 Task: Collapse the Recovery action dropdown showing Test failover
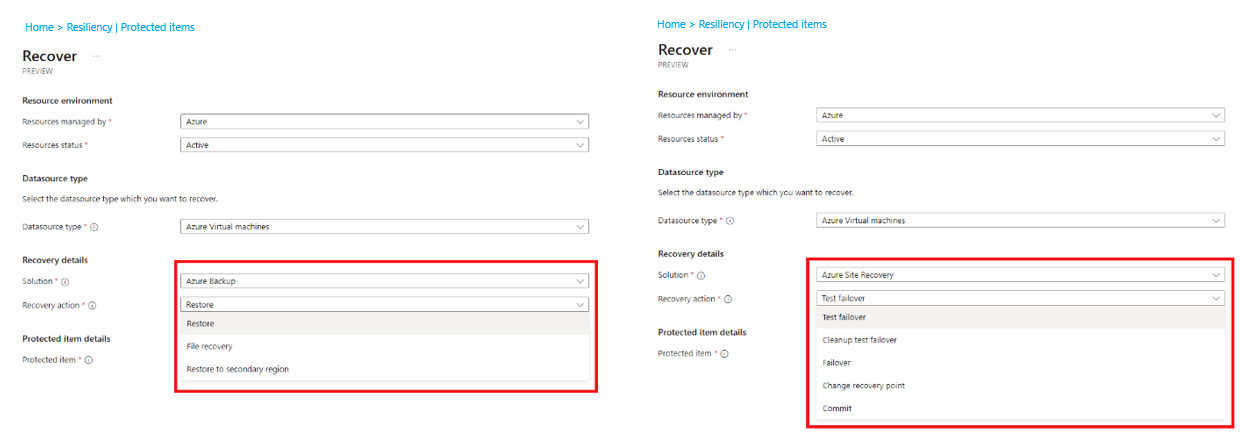point(1020,298)
